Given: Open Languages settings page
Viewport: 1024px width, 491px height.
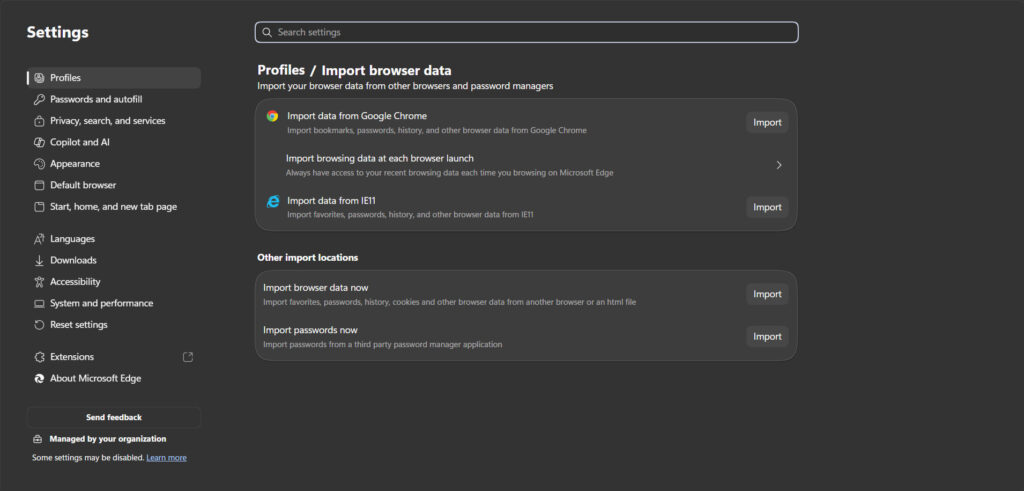Looking at the screenshot, I should point(114,239).
